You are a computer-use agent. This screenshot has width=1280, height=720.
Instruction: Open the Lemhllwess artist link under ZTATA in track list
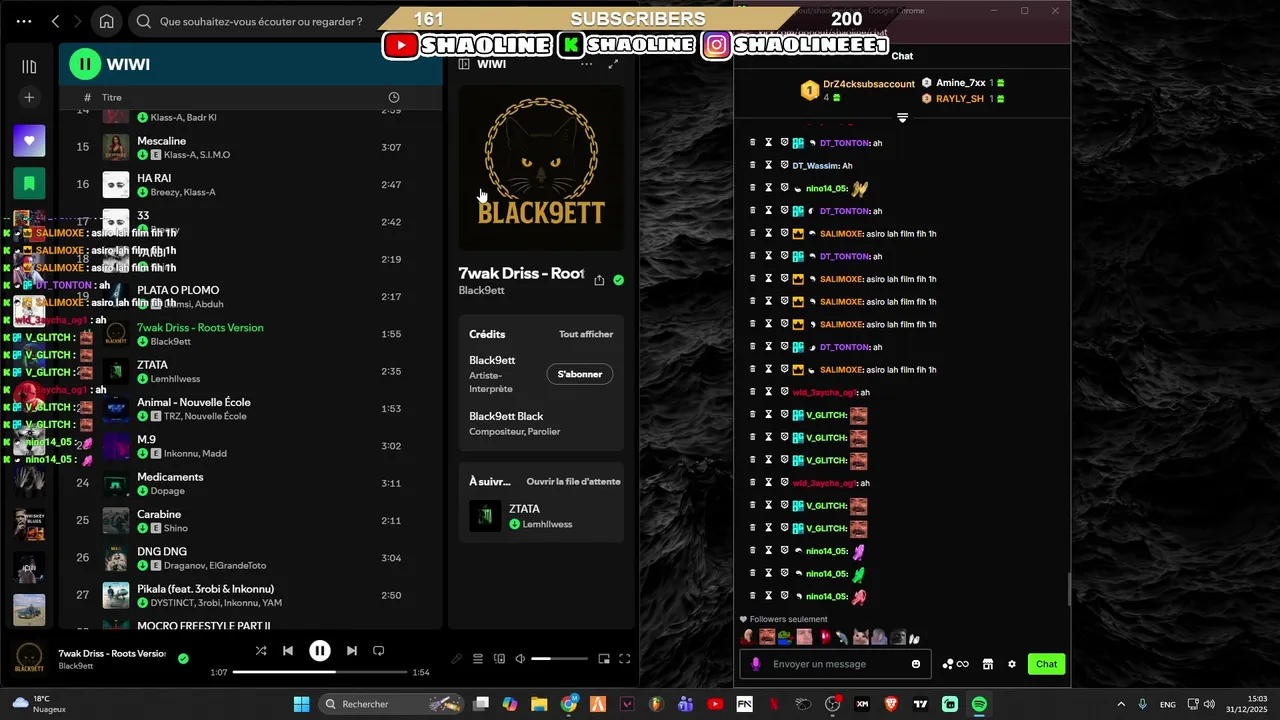point(175,379)
